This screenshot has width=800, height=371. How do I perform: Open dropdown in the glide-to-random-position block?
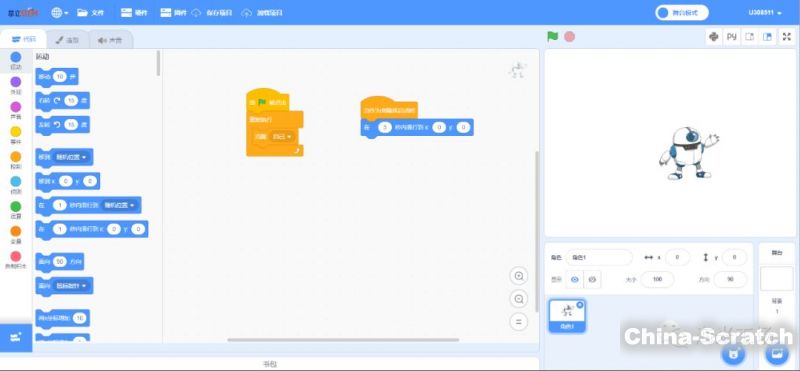click(x=120, y=205)
